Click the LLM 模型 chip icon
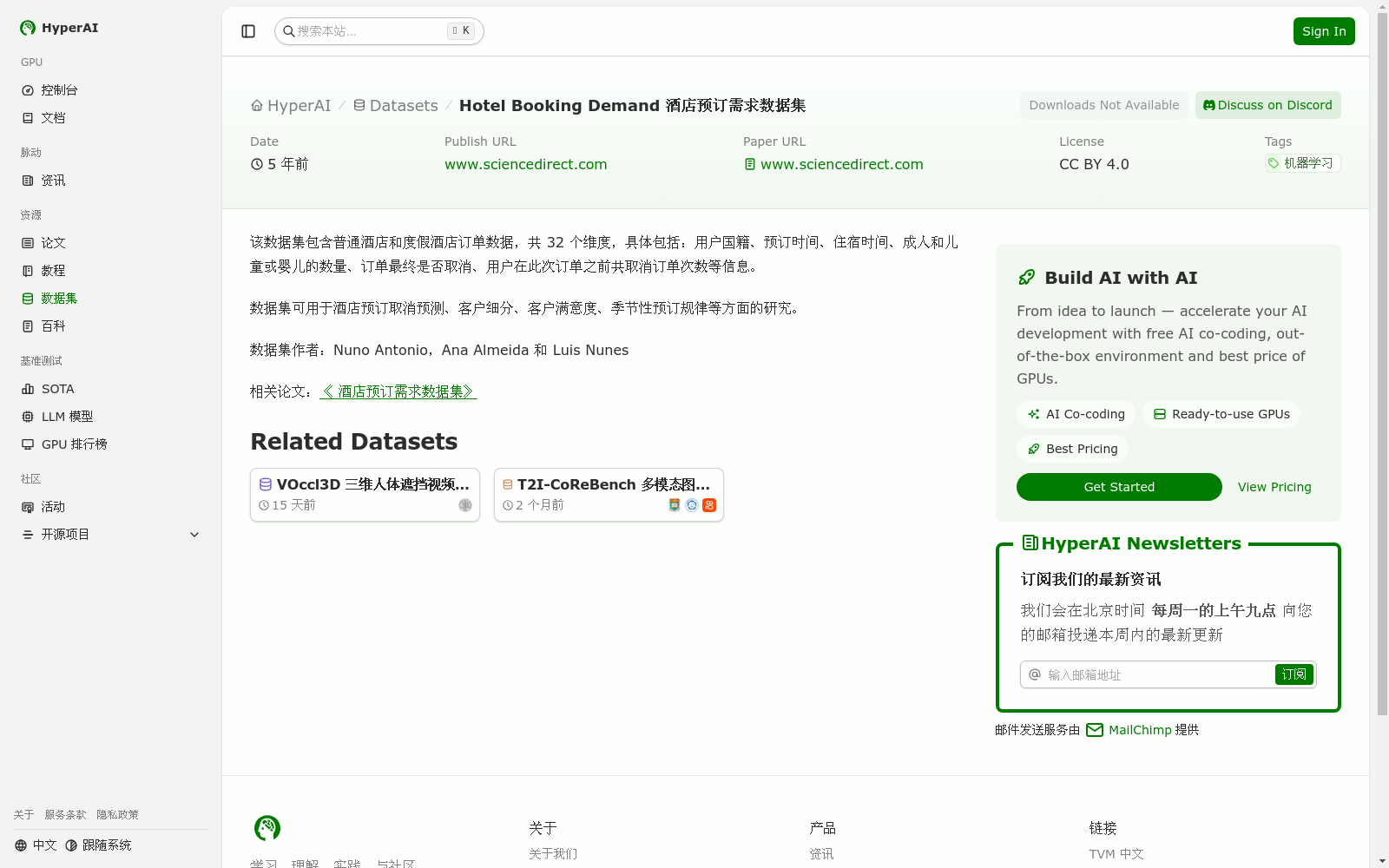This screenshot has width=1389, height=868. 28,417
